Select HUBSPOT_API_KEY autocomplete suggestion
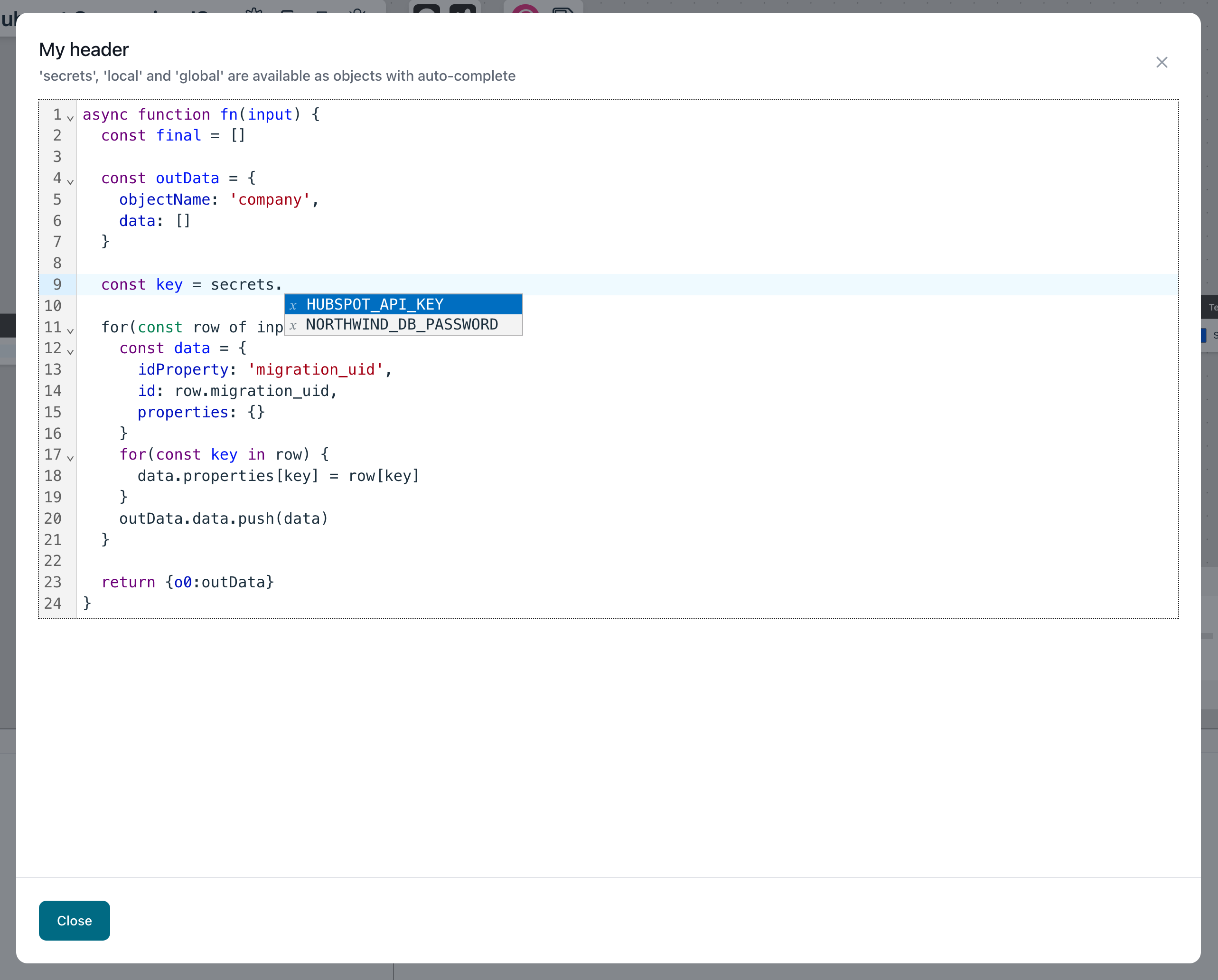The image size is (1218, 980). point(403,304)
